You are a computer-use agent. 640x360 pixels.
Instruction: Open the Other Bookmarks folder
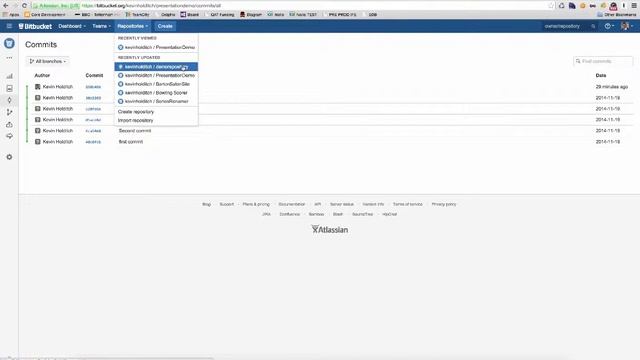tap(617, 15)
